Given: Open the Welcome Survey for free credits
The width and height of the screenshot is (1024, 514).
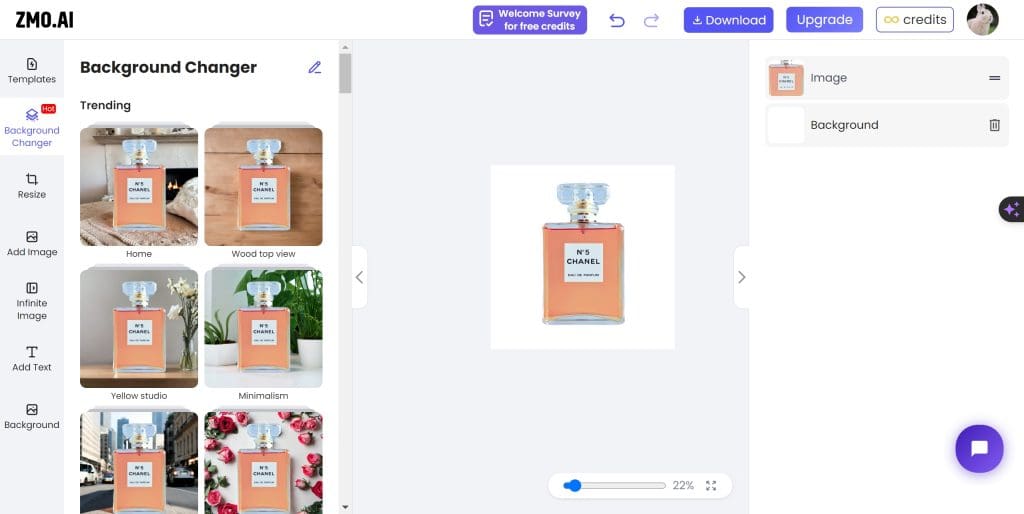Looking at the screenshot, I should pos(530,20).
